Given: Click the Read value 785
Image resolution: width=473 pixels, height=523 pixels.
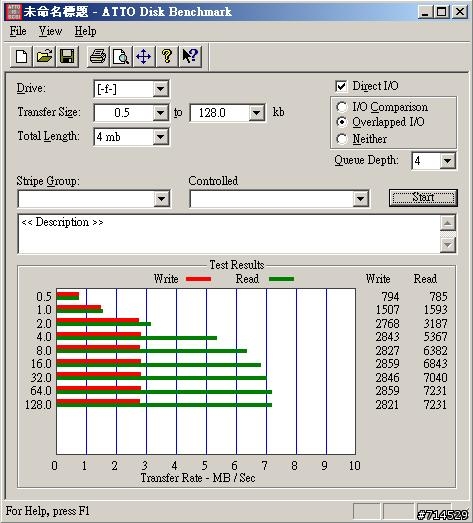Looking at the screenshot, I should tap(438, 297).
